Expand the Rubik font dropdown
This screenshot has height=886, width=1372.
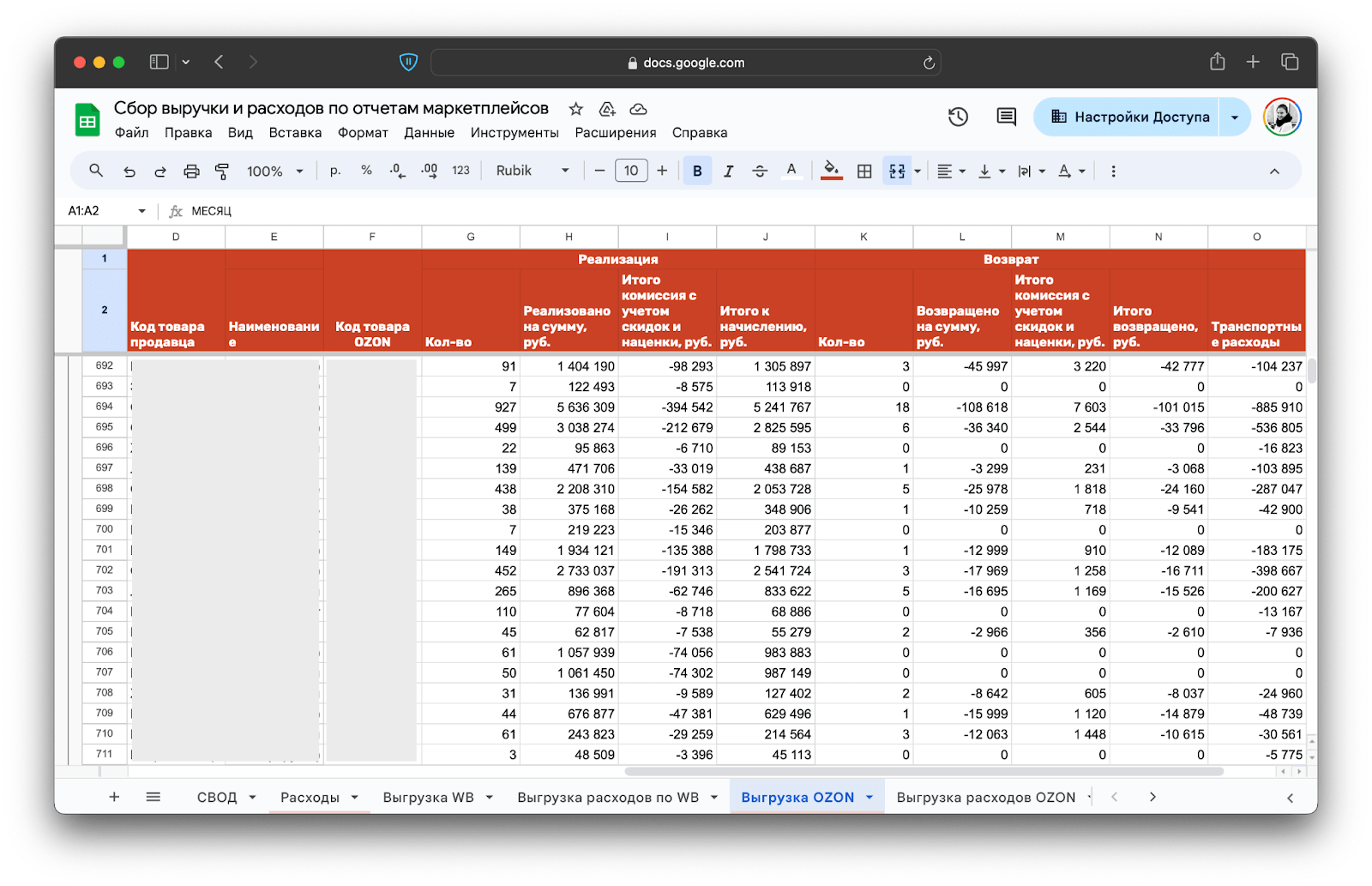tap(532, 171)
